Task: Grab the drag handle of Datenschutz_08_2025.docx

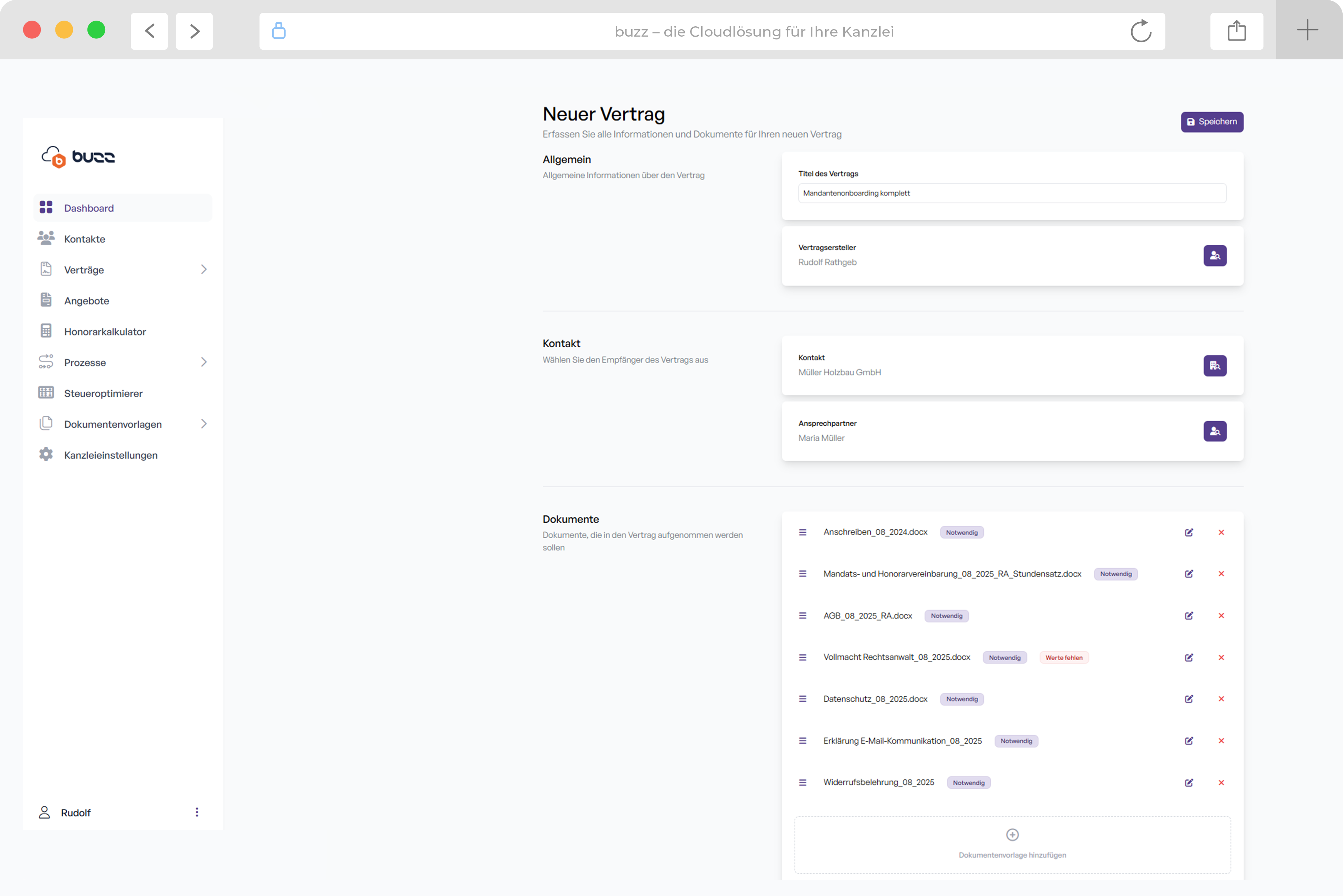Action: pyautogui.click(x=802, y=699)
